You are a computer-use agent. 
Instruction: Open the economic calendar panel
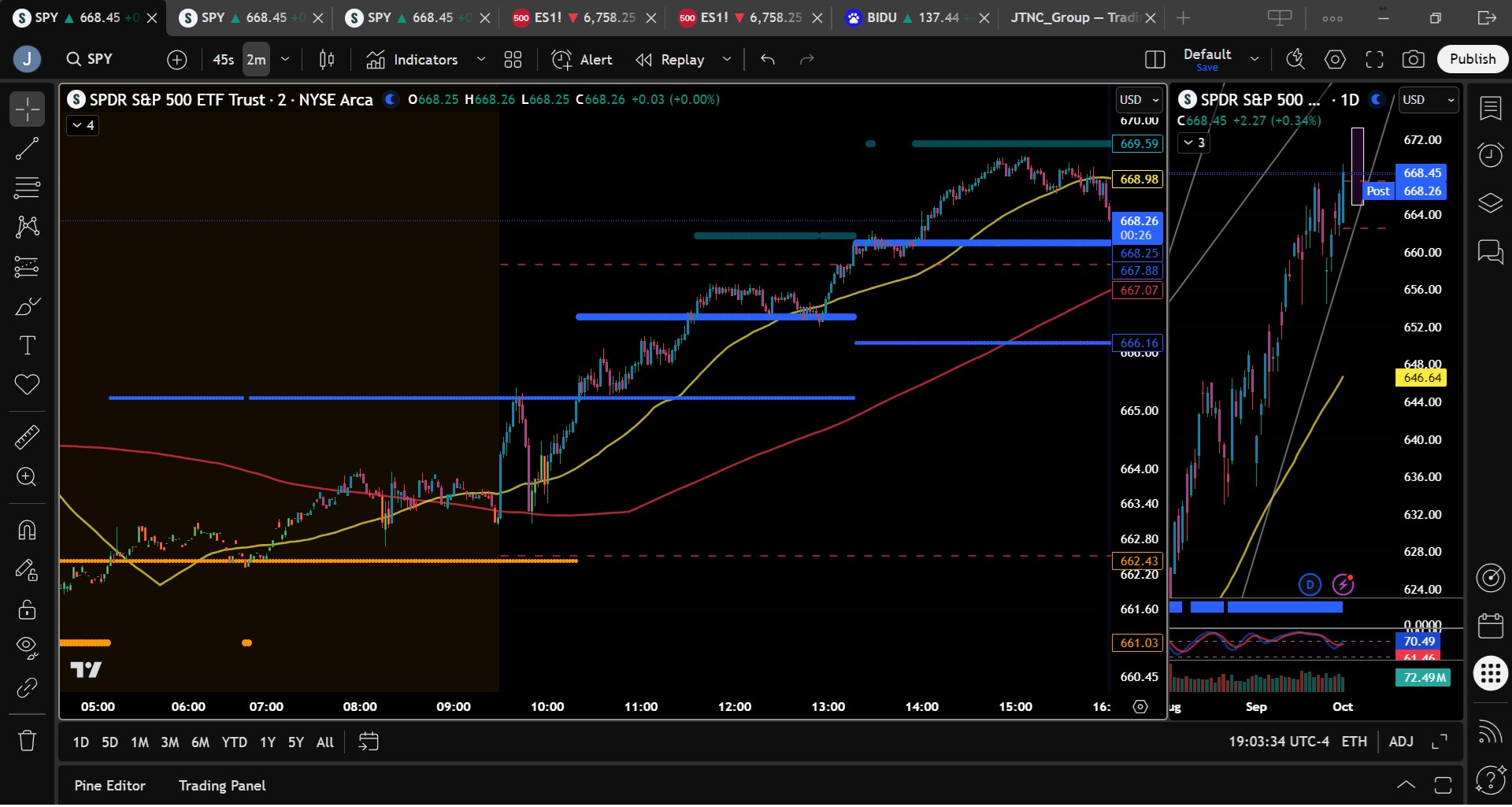[1490, 626]
